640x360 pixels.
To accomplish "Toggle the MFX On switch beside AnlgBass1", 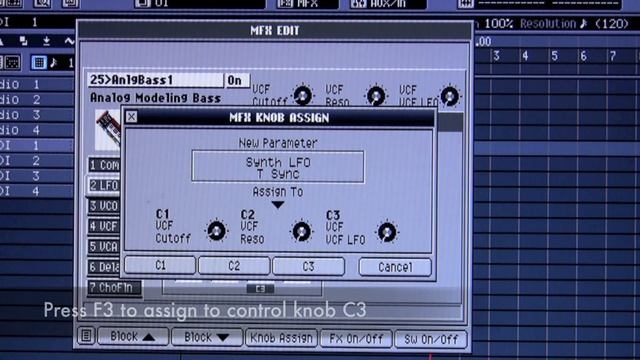I will coord(237,80).
